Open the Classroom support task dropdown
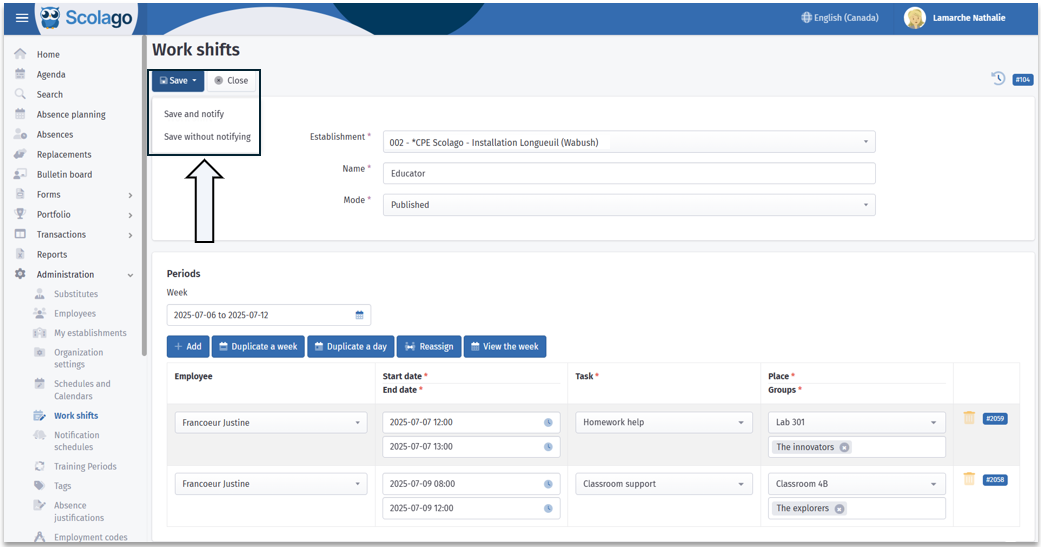Image resolution: width=1041 pixels, height=547 pixels. click(664, 484)
